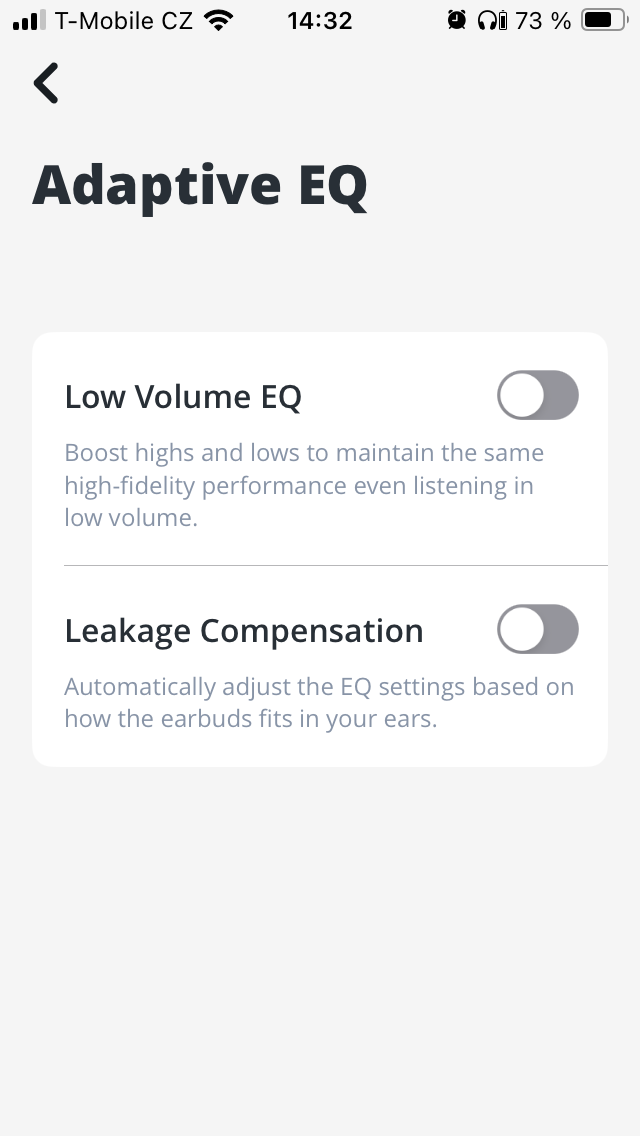This screenshot has width=640, height=1136.
Task: Tap the alarm clock status icon
Action: coord(457,20)
